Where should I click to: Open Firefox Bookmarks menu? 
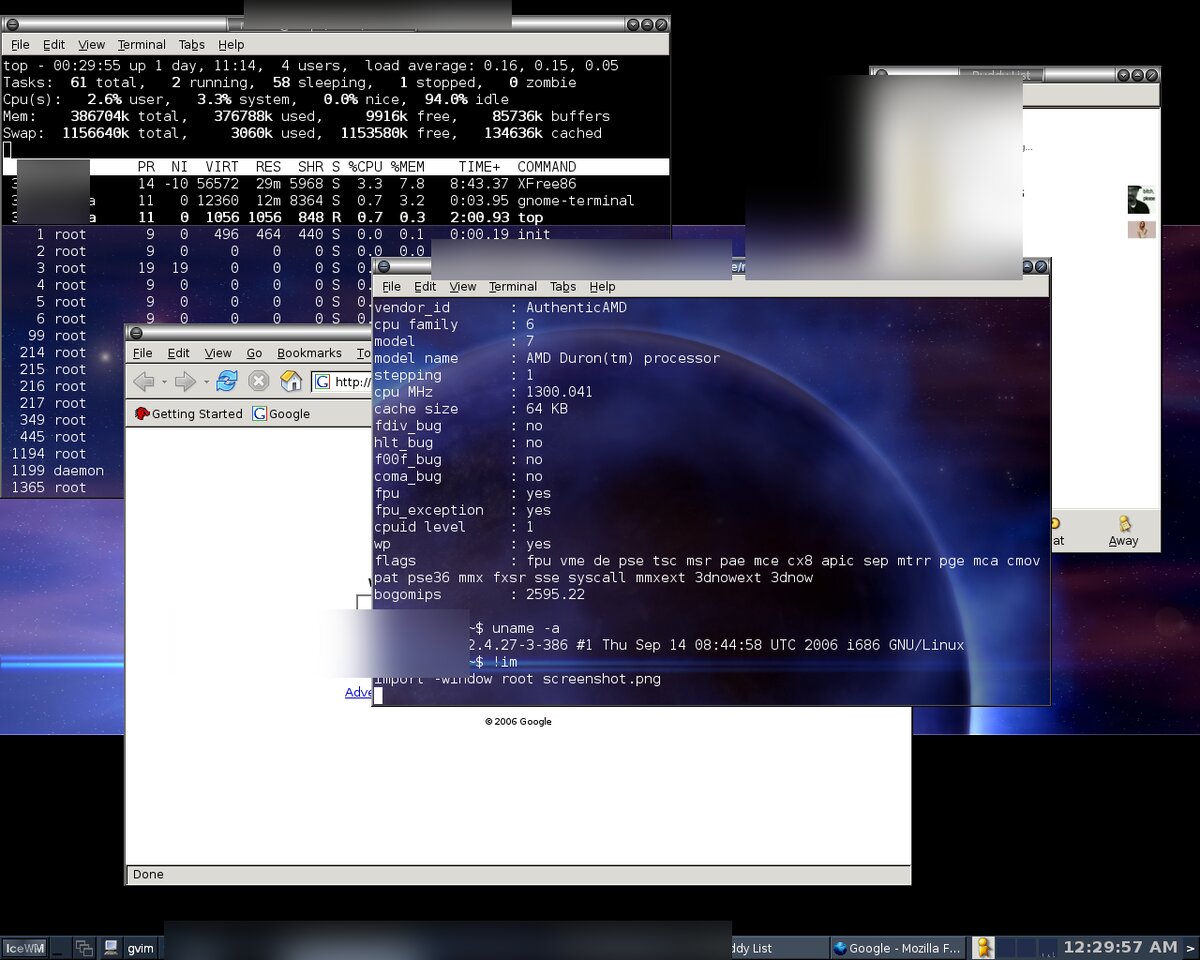309,353
